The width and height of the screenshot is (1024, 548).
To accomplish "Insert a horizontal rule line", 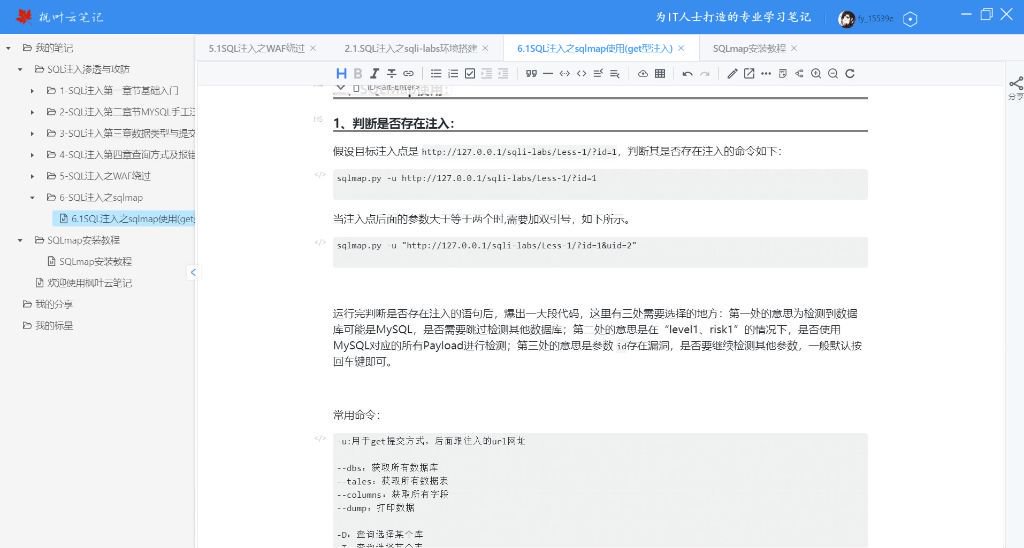I will pyautogui.click(x=548, y=74).
